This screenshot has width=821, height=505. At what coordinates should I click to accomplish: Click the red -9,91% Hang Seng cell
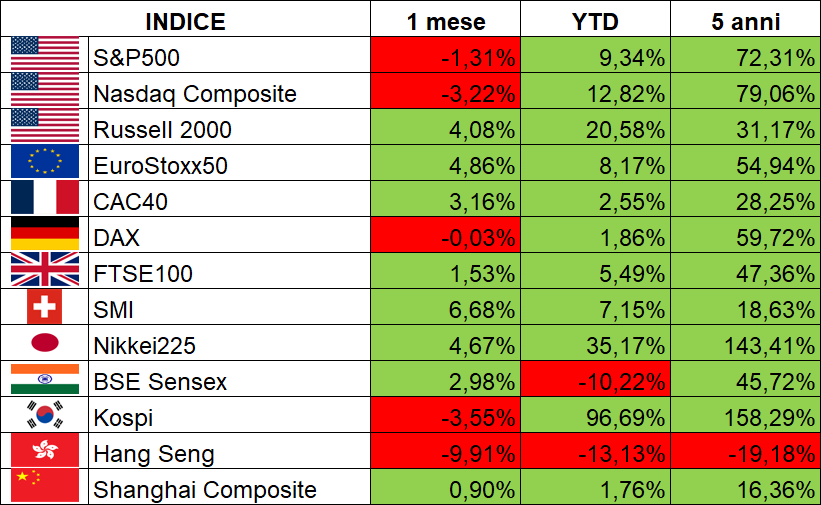[446, 451]
